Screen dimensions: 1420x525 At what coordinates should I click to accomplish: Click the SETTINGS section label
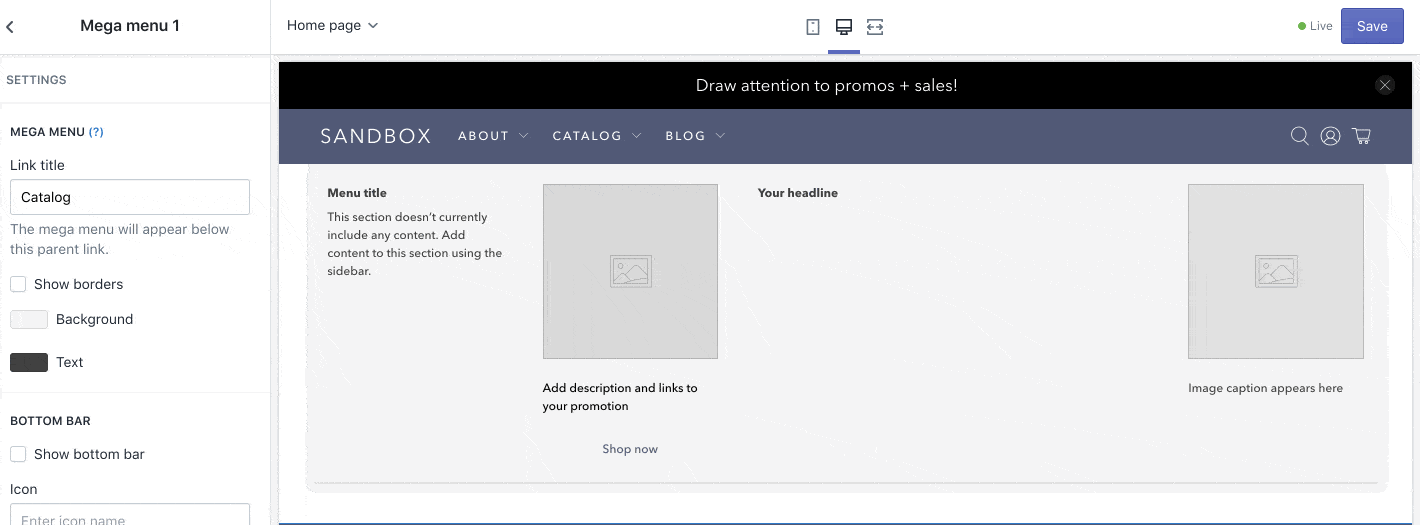click(x=36, y=80)
